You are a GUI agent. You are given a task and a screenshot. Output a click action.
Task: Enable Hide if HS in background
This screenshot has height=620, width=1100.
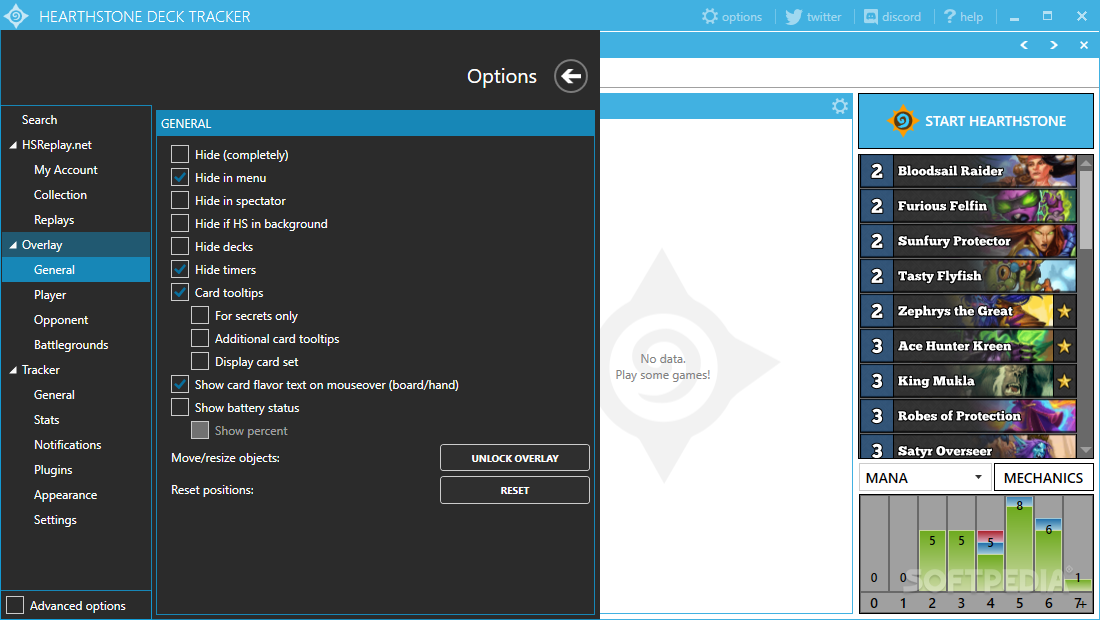coord(180,224)
